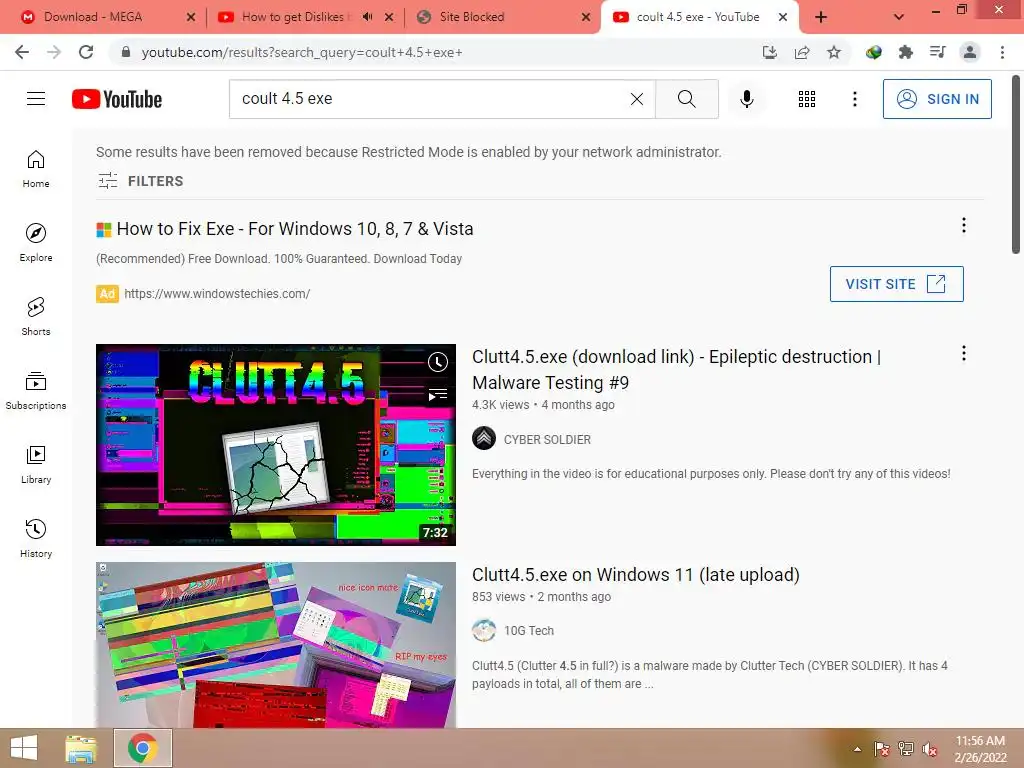
Task: Click the magnifier search button
Action: pyautogui.click(x=686, y=99)
